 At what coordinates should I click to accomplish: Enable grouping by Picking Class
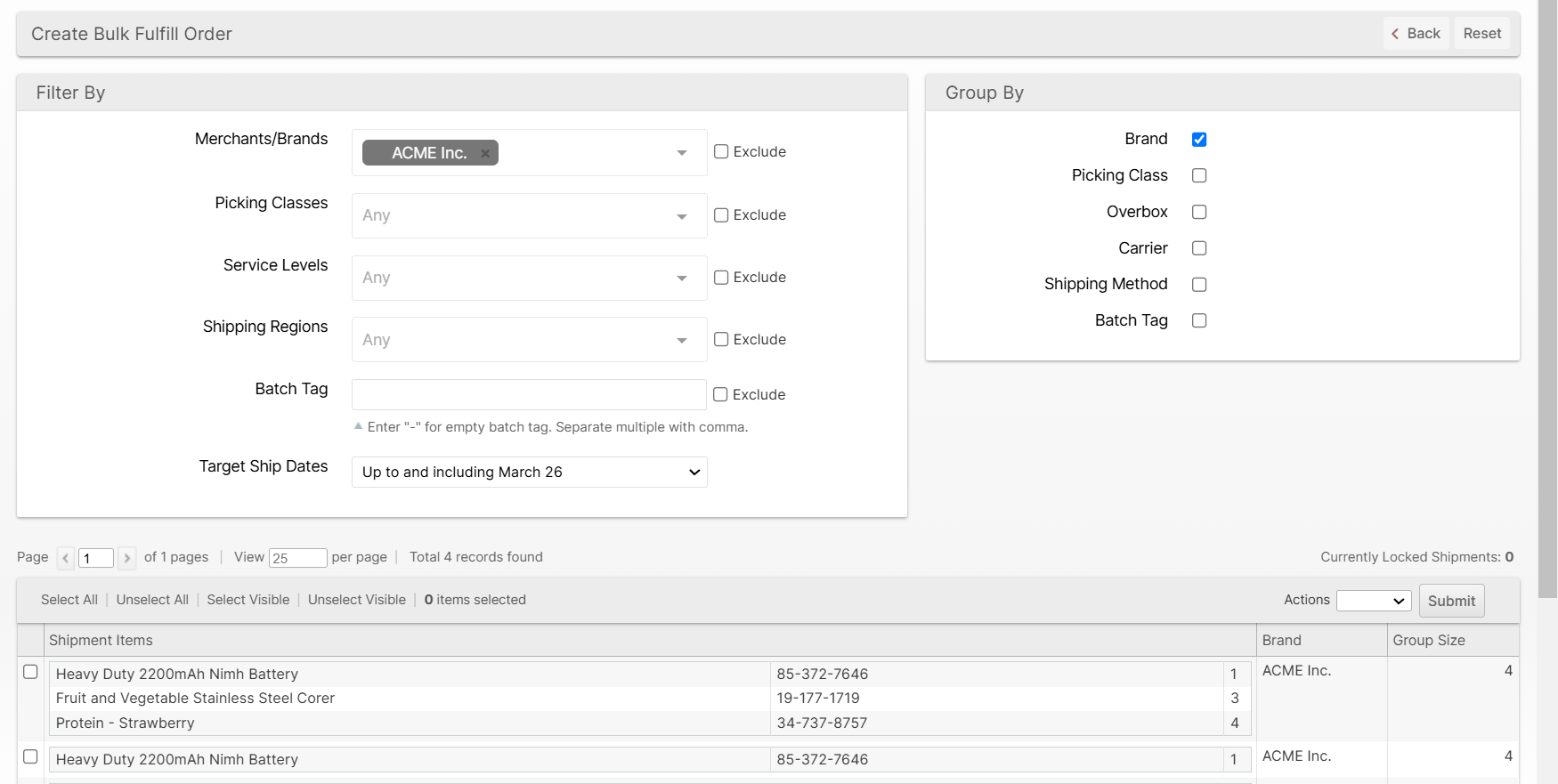point(1198,176)
